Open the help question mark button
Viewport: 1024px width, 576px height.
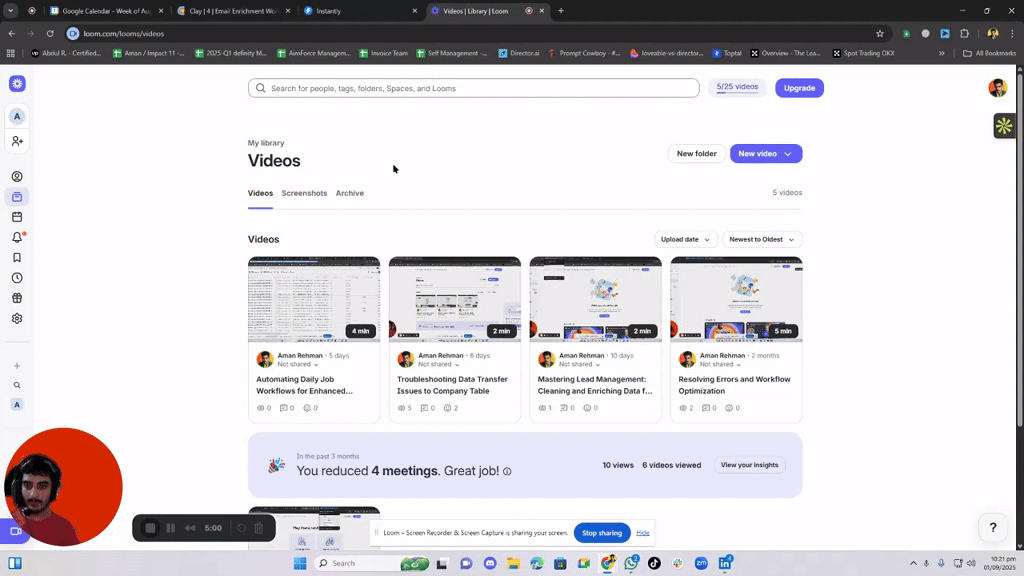point(992,527)
